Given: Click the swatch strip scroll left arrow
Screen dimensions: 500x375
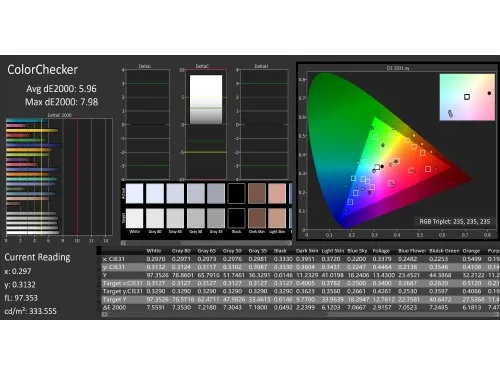Looking at the screenshot, I should 123,243.
